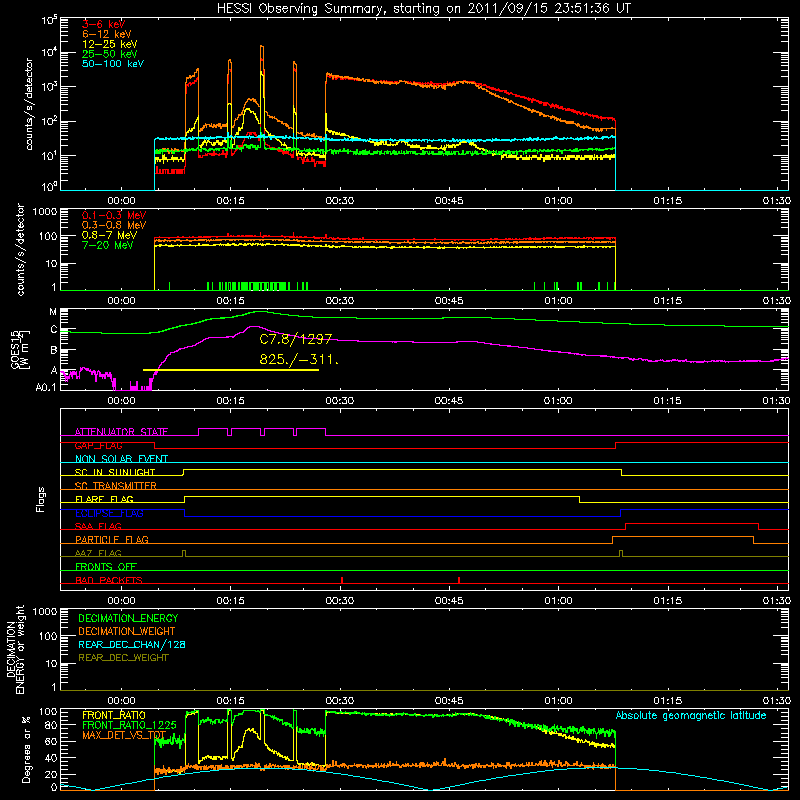Click the yellow flare duration bar in GOES panel
This screenshot has height=800, width=800.
tap(231, 370)
